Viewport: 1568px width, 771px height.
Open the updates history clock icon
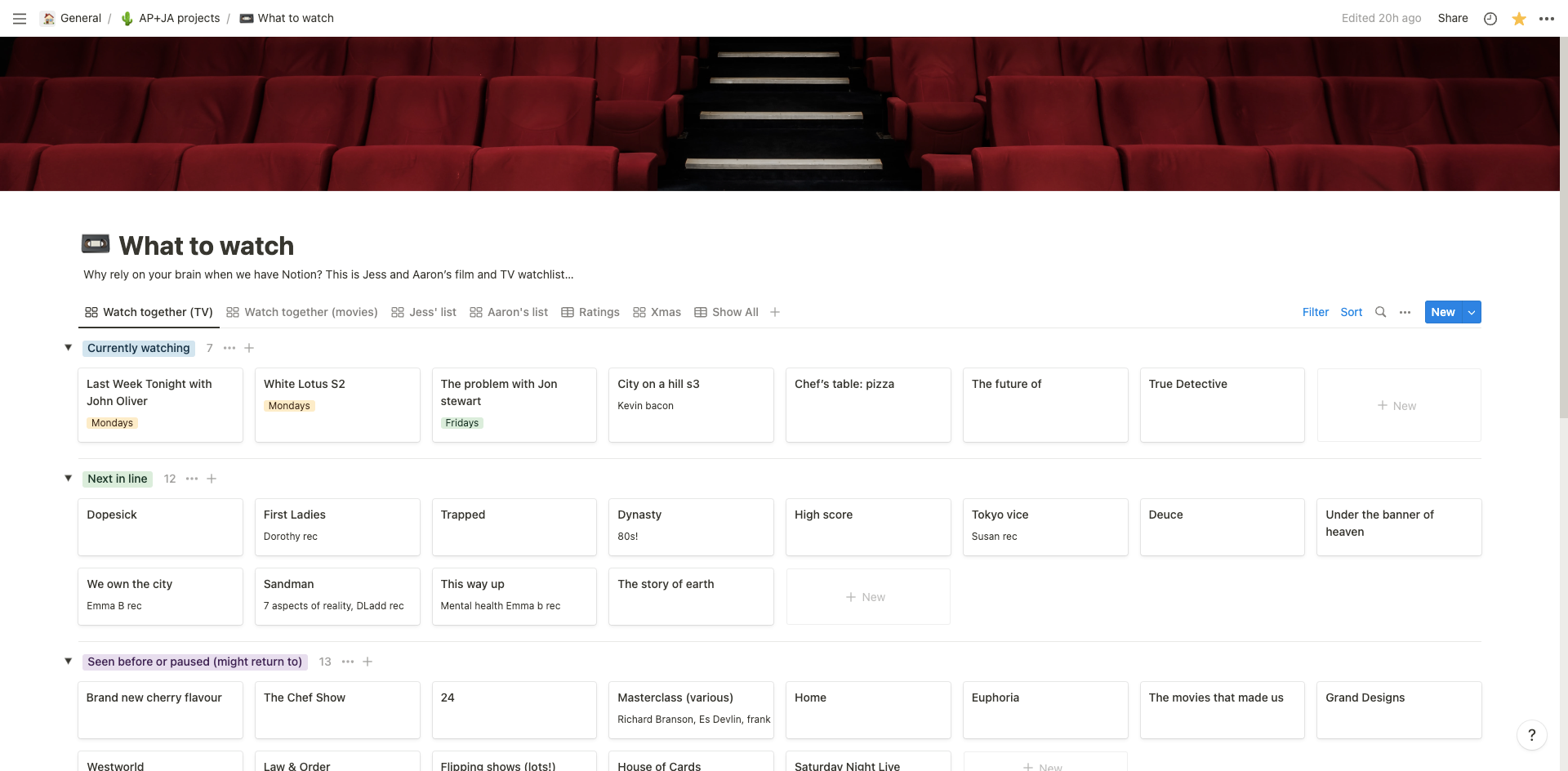point(1490,18)
